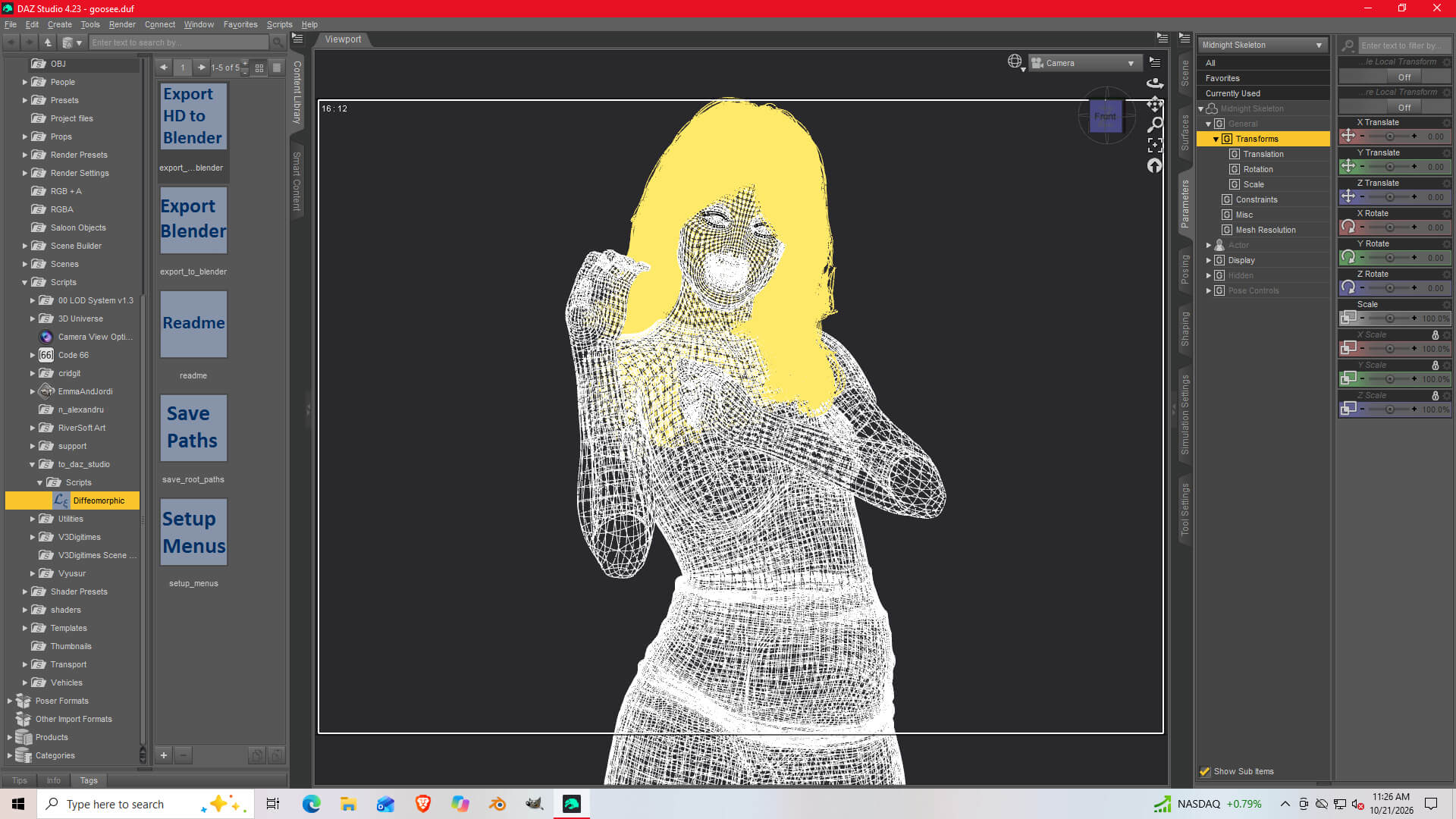Screen dimensions: 1456x819
Task: Open the Content Library database filter dropdown
Action: 72,43
